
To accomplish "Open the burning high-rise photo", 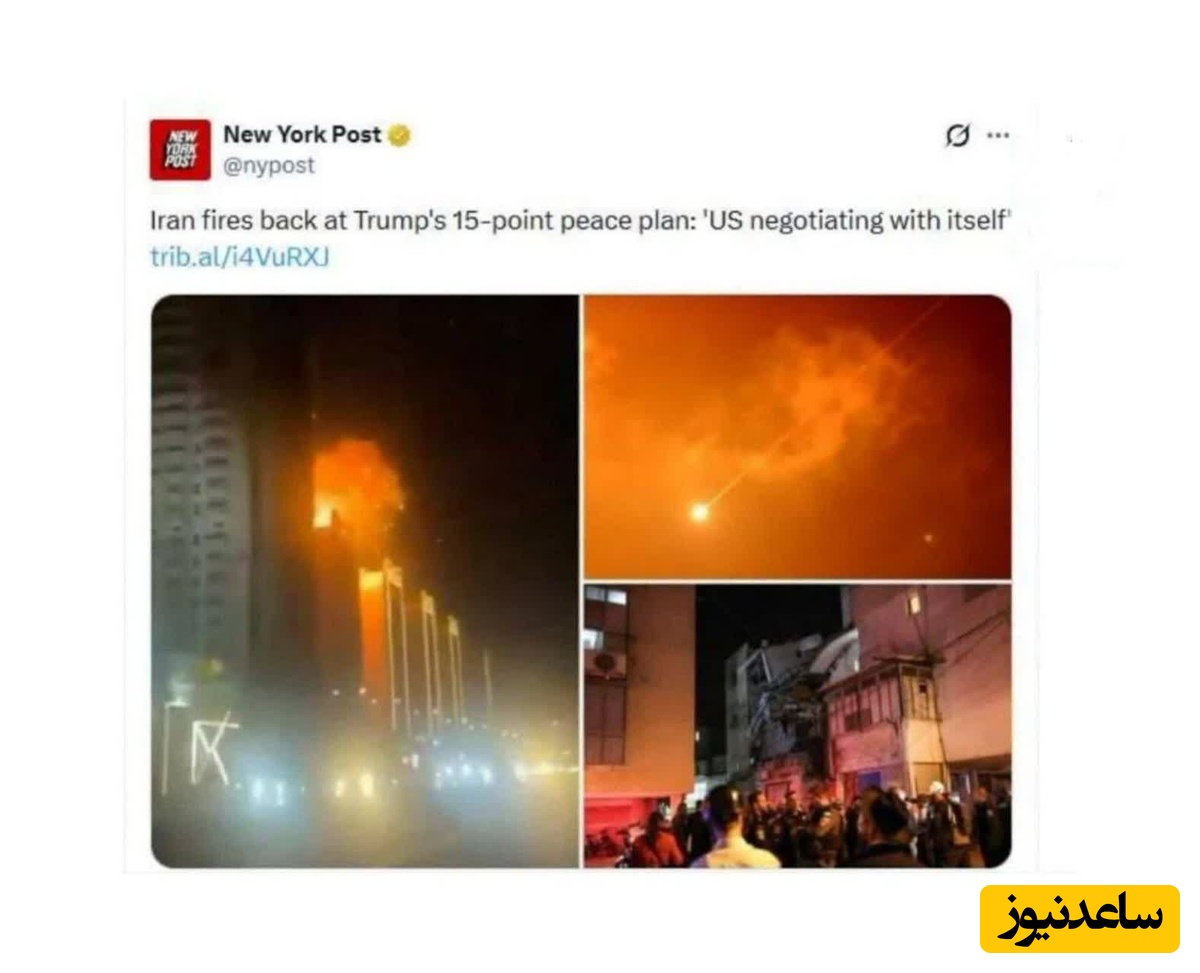I will pos(365,581).
